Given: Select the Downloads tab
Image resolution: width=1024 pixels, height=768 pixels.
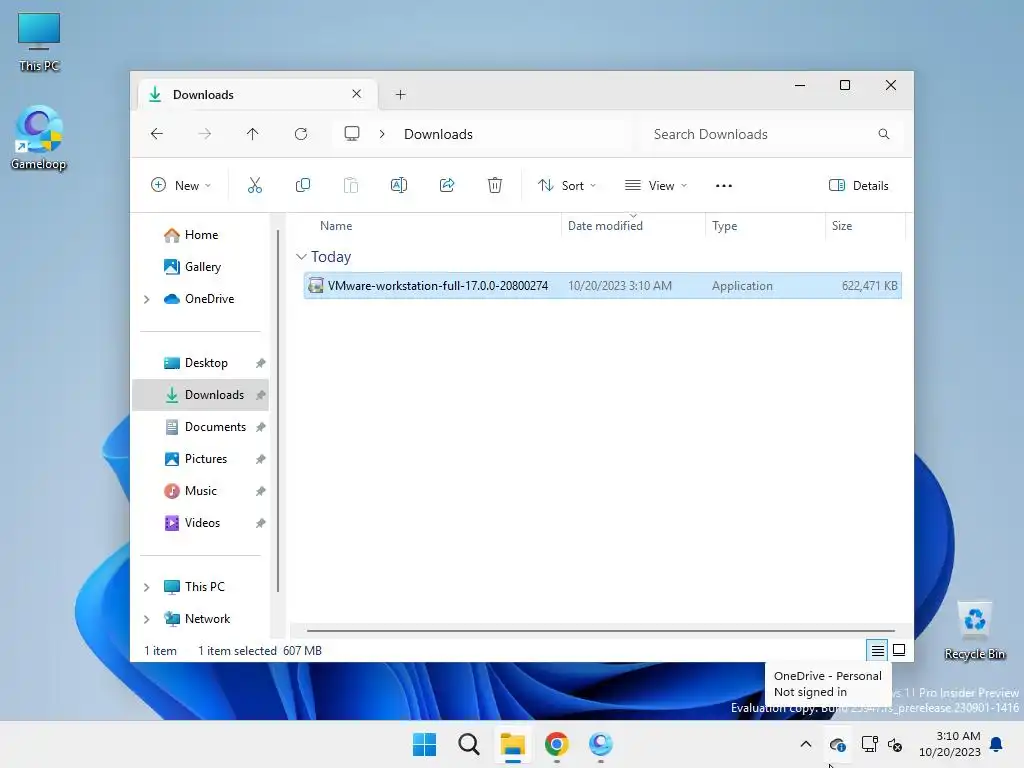Looking at the screenshot, I should coord(257,95).
